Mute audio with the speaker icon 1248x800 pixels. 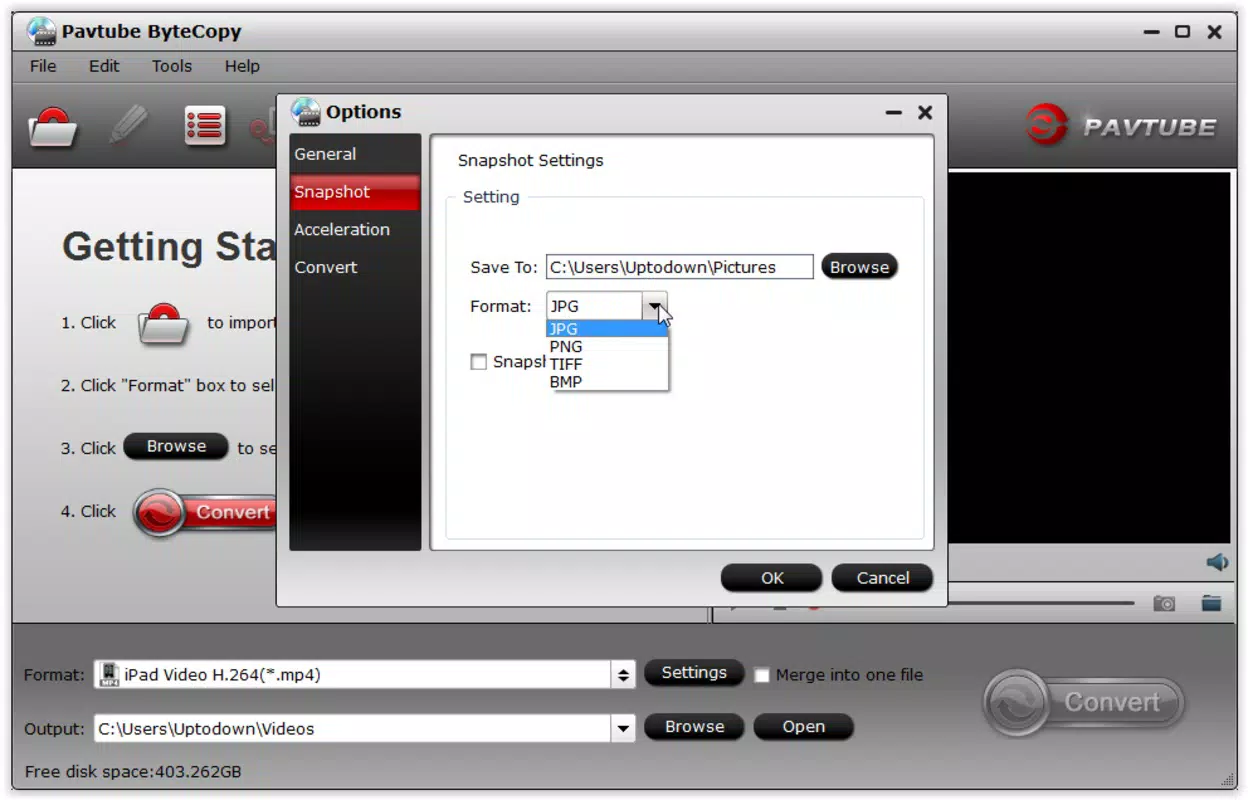click(x=1217, y=563)
